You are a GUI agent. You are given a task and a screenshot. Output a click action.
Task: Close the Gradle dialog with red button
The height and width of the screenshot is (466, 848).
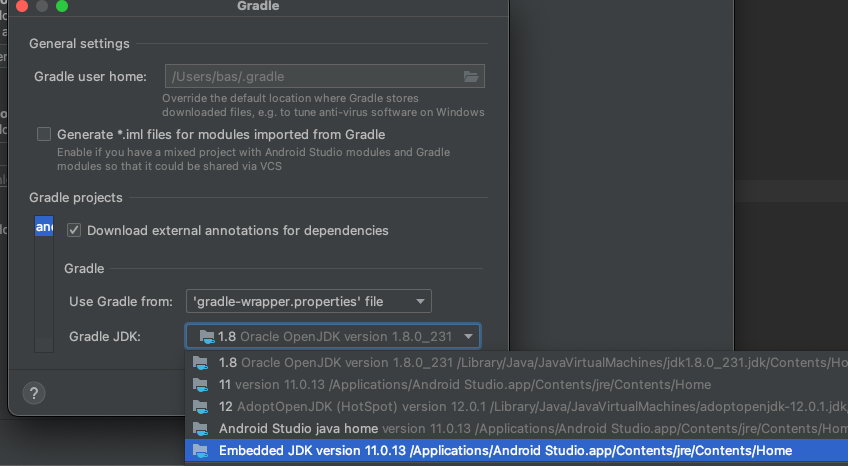tap(22, 6)
